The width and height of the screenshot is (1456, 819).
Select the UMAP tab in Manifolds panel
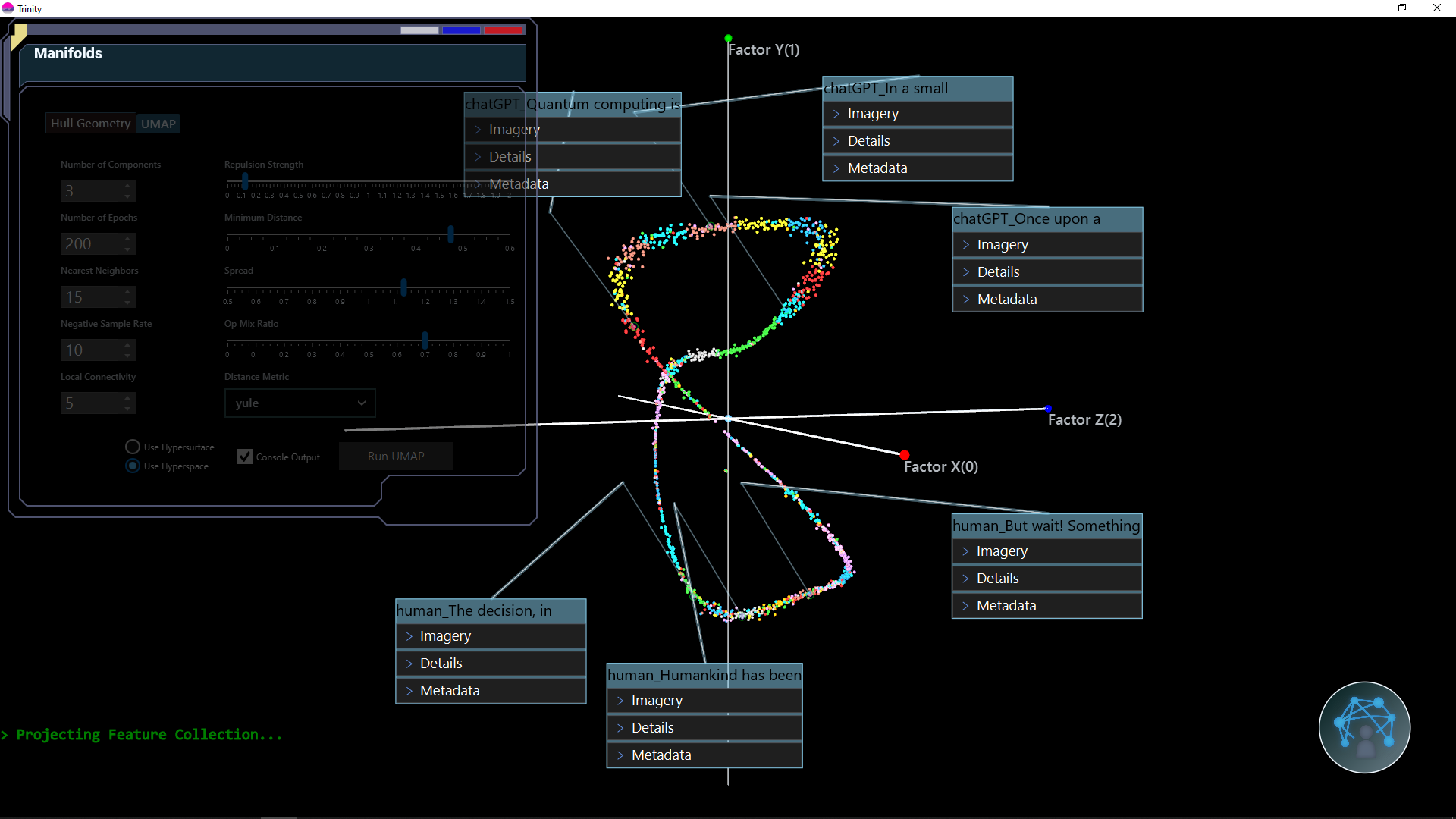(159, 123)
